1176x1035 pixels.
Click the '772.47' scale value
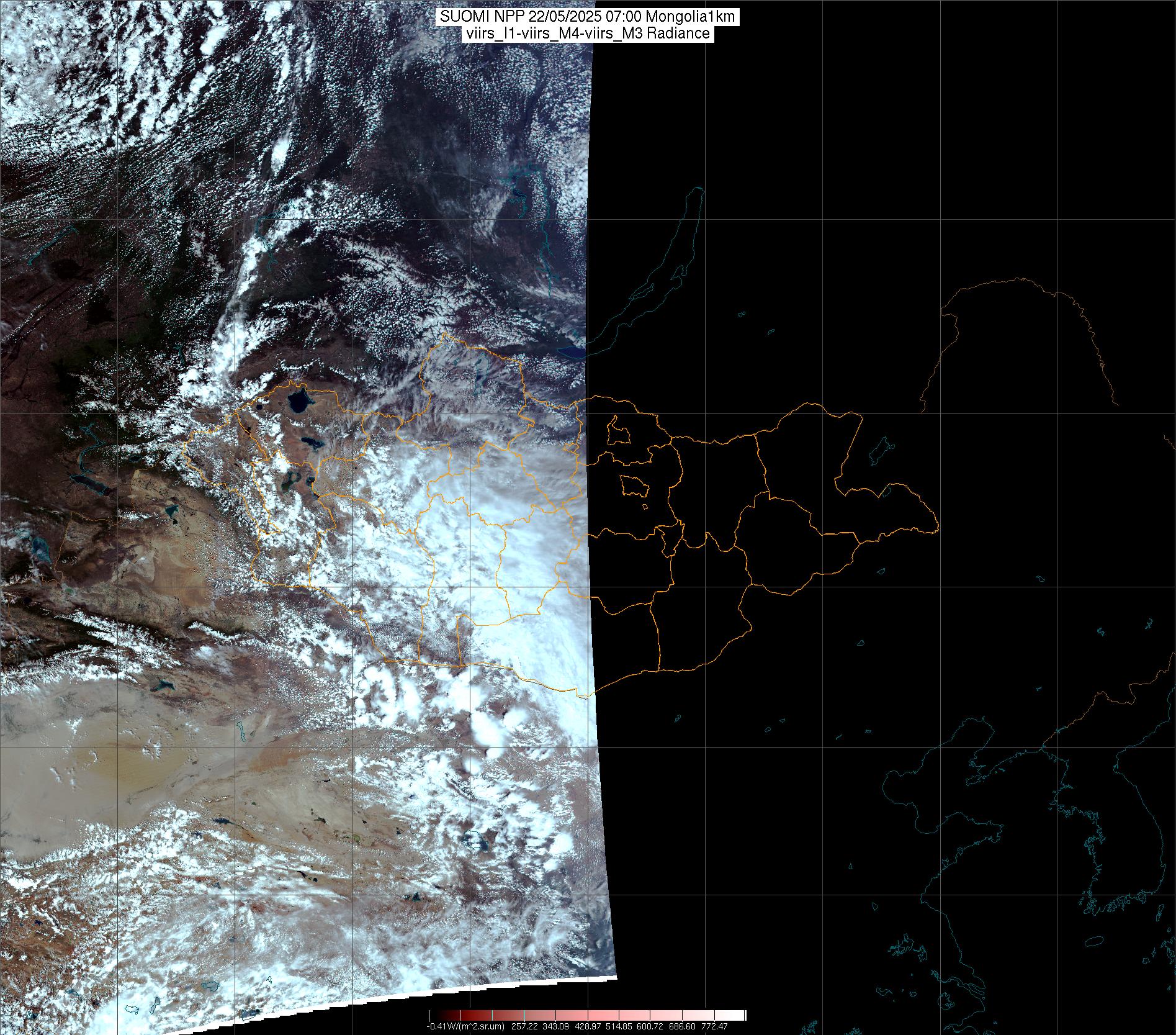click(714, 1026)
